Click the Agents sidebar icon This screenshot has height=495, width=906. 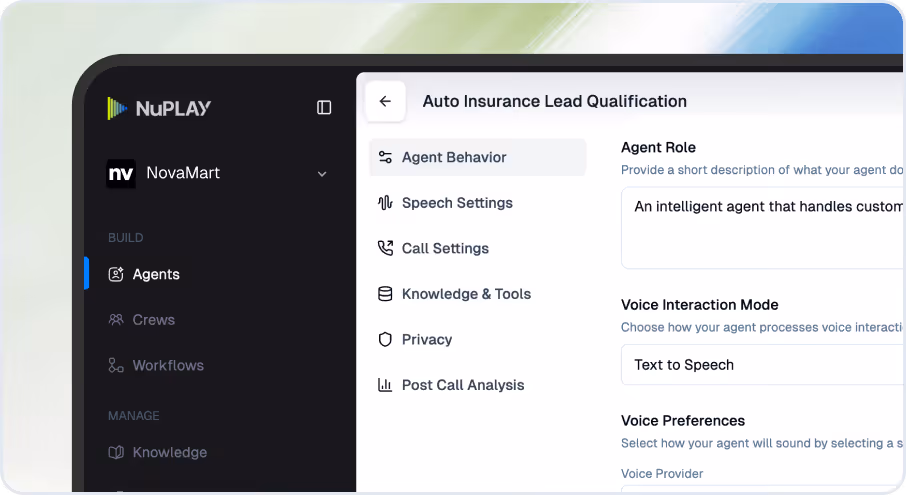point(116,274)
